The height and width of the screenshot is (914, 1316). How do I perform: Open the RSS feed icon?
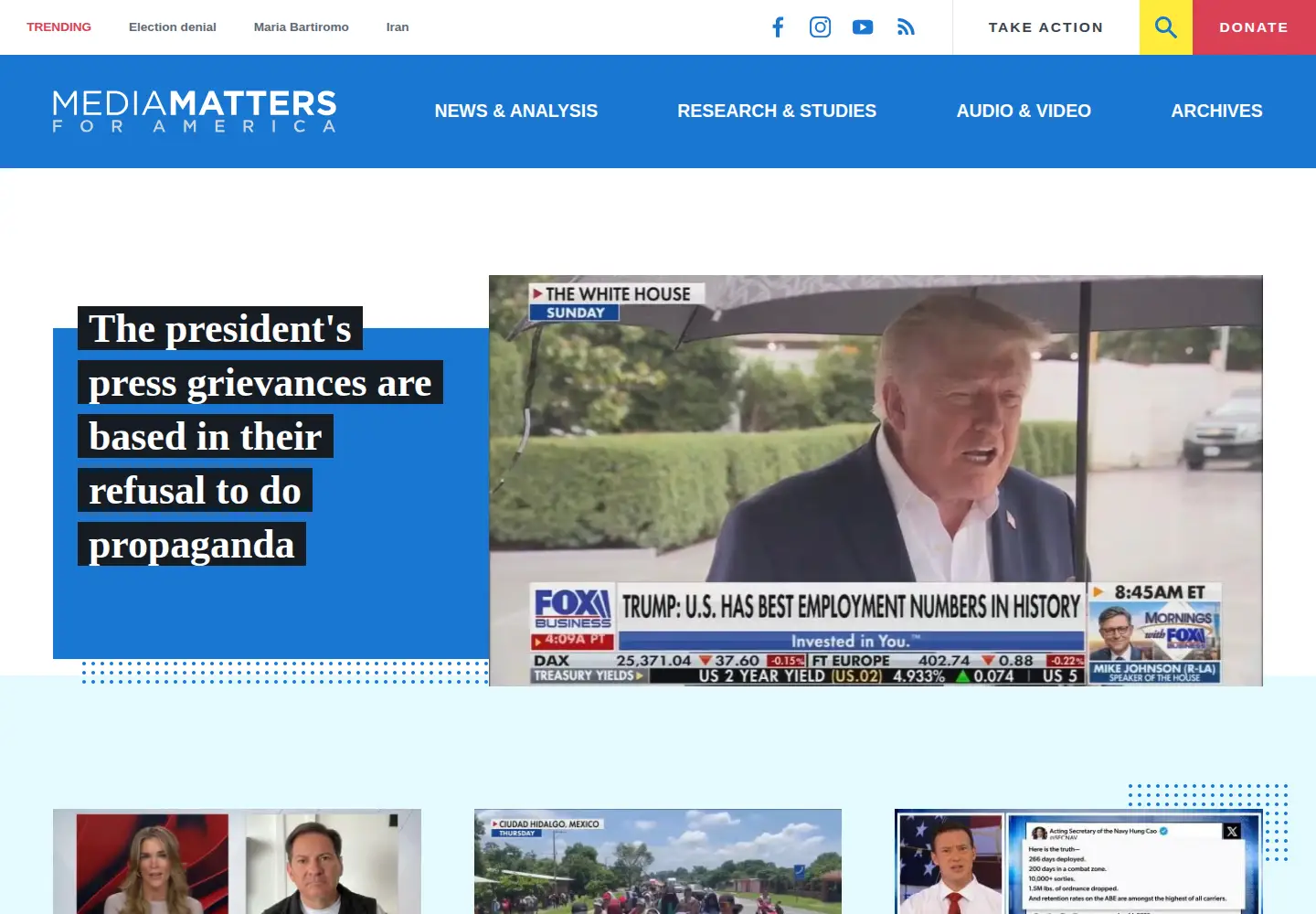[906, 27]
